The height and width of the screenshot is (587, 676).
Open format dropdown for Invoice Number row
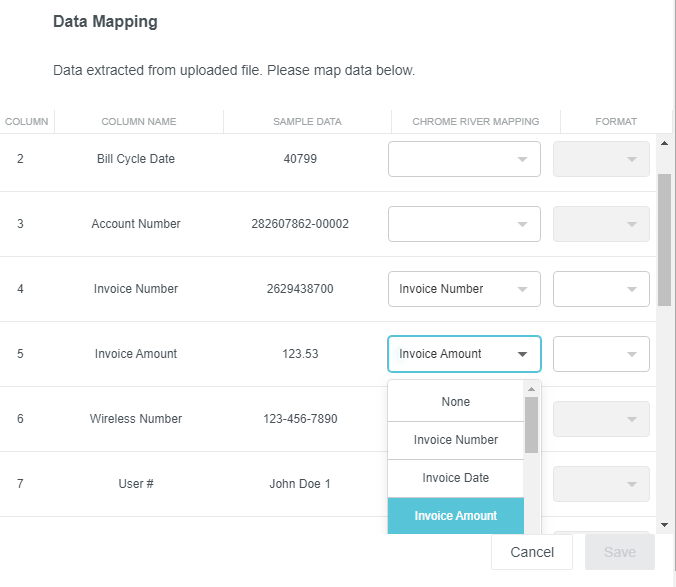coord(601,289)
